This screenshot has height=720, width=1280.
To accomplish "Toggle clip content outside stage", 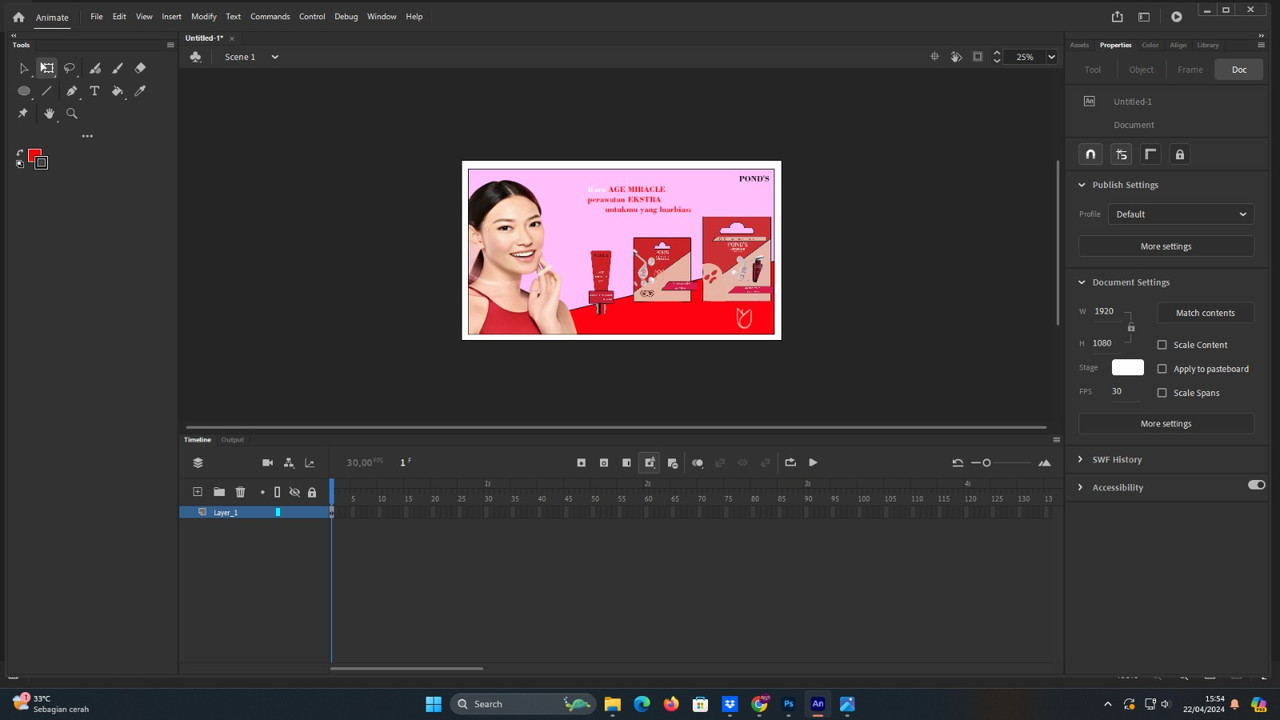I will tap(978, 57).
